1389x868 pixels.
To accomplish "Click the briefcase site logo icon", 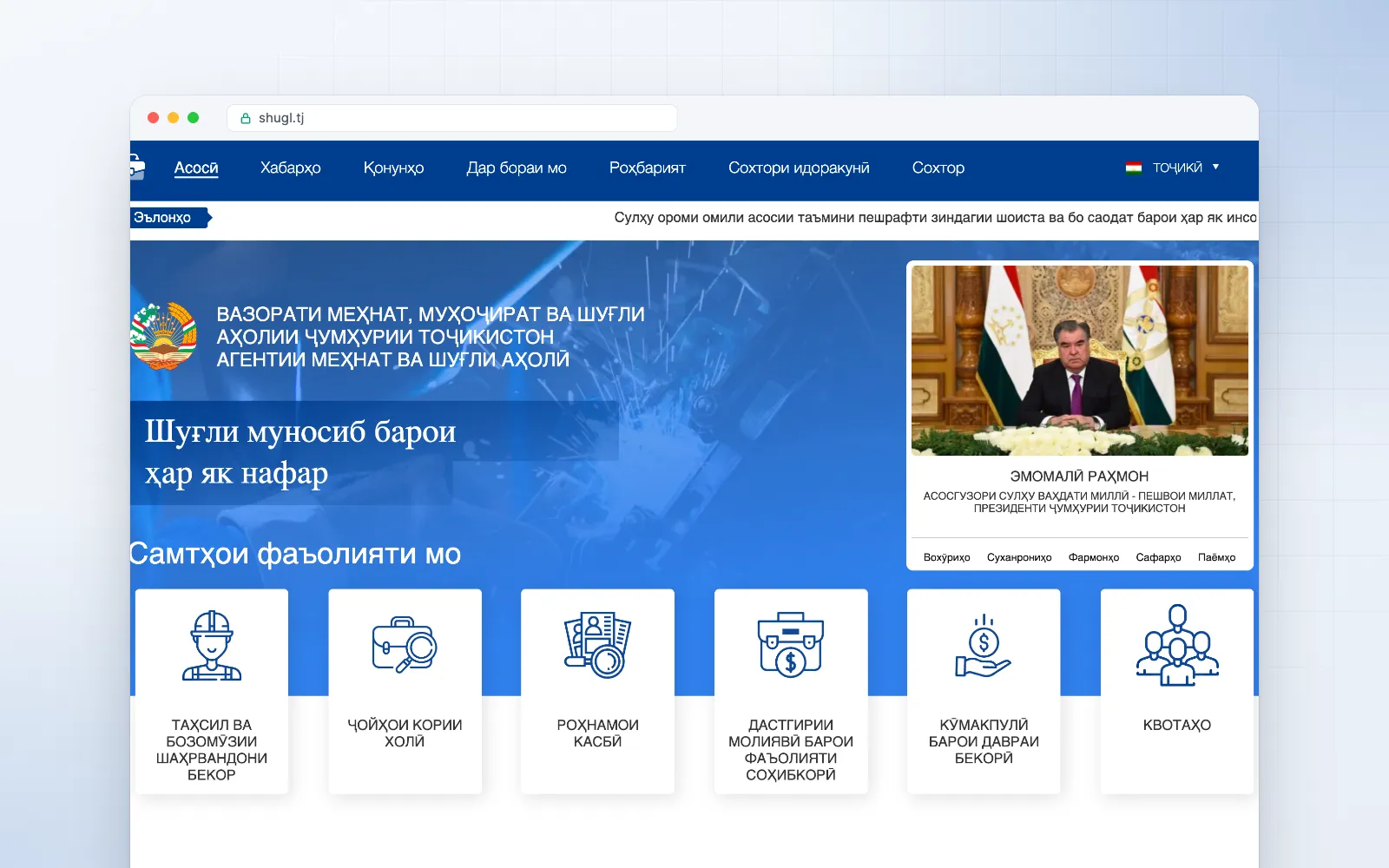I will pos(137,167).
